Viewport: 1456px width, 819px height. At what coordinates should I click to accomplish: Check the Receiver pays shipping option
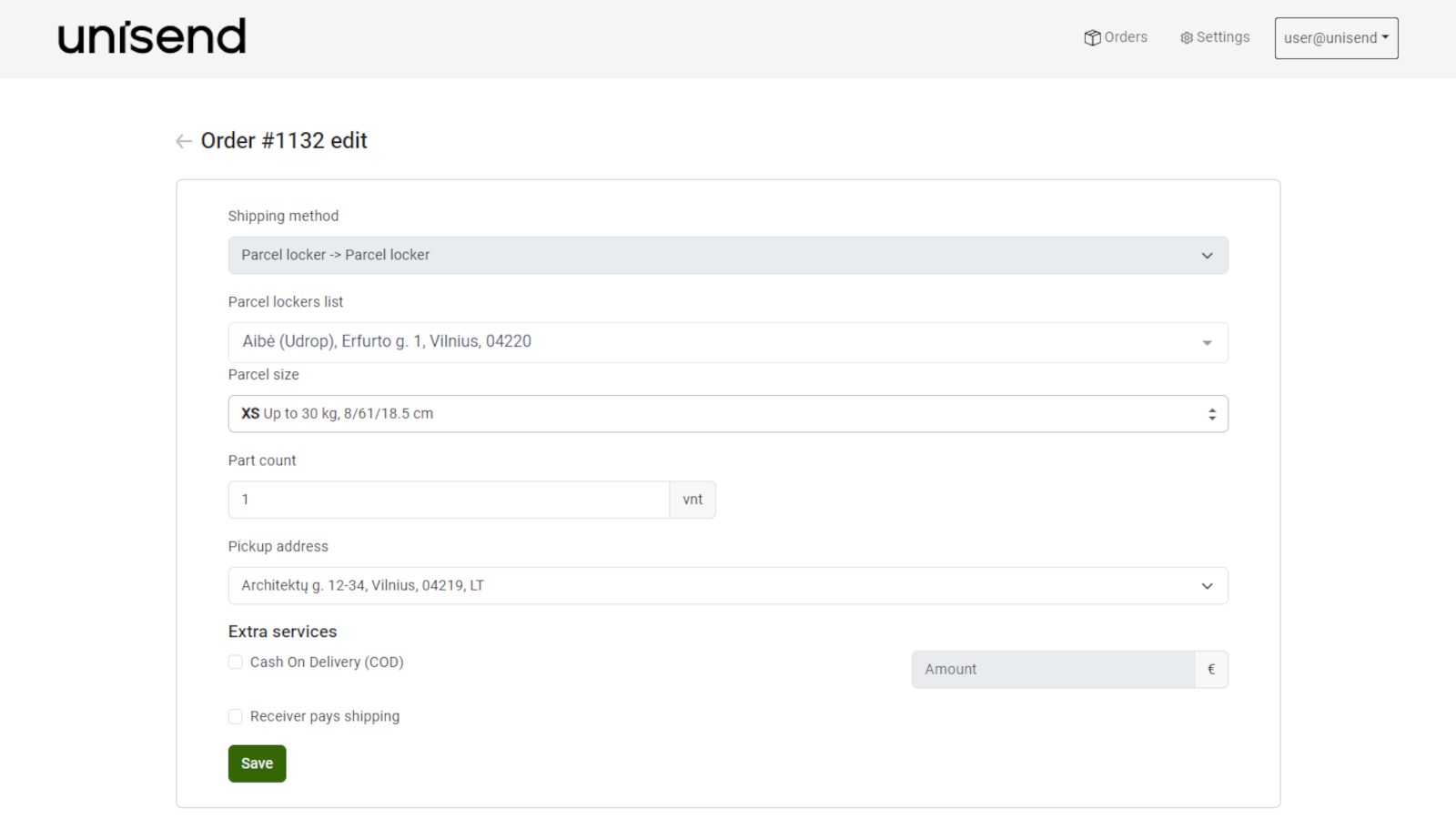pyautogui.click(x=235, y=716)
